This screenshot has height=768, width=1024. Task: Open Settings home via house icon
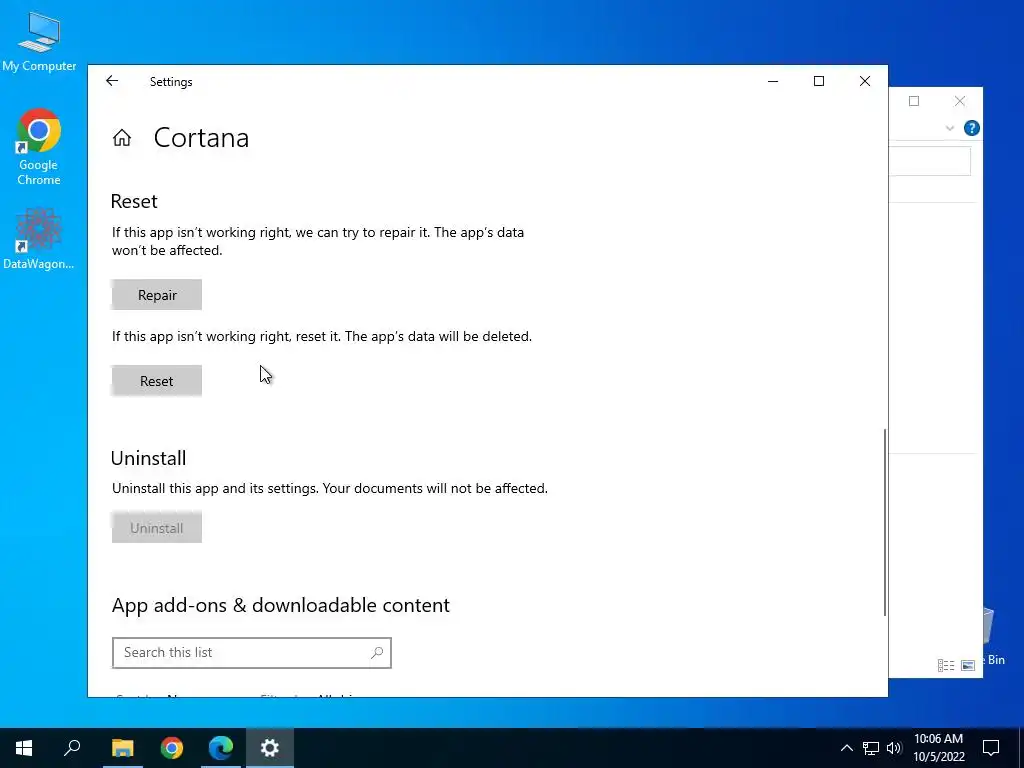122,138
